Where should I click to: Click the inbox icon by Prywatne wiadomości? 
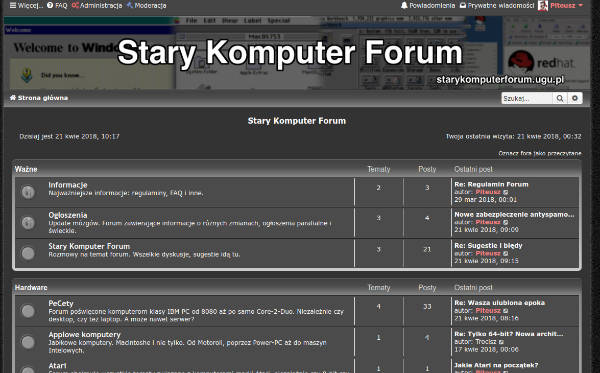point(463,5)
